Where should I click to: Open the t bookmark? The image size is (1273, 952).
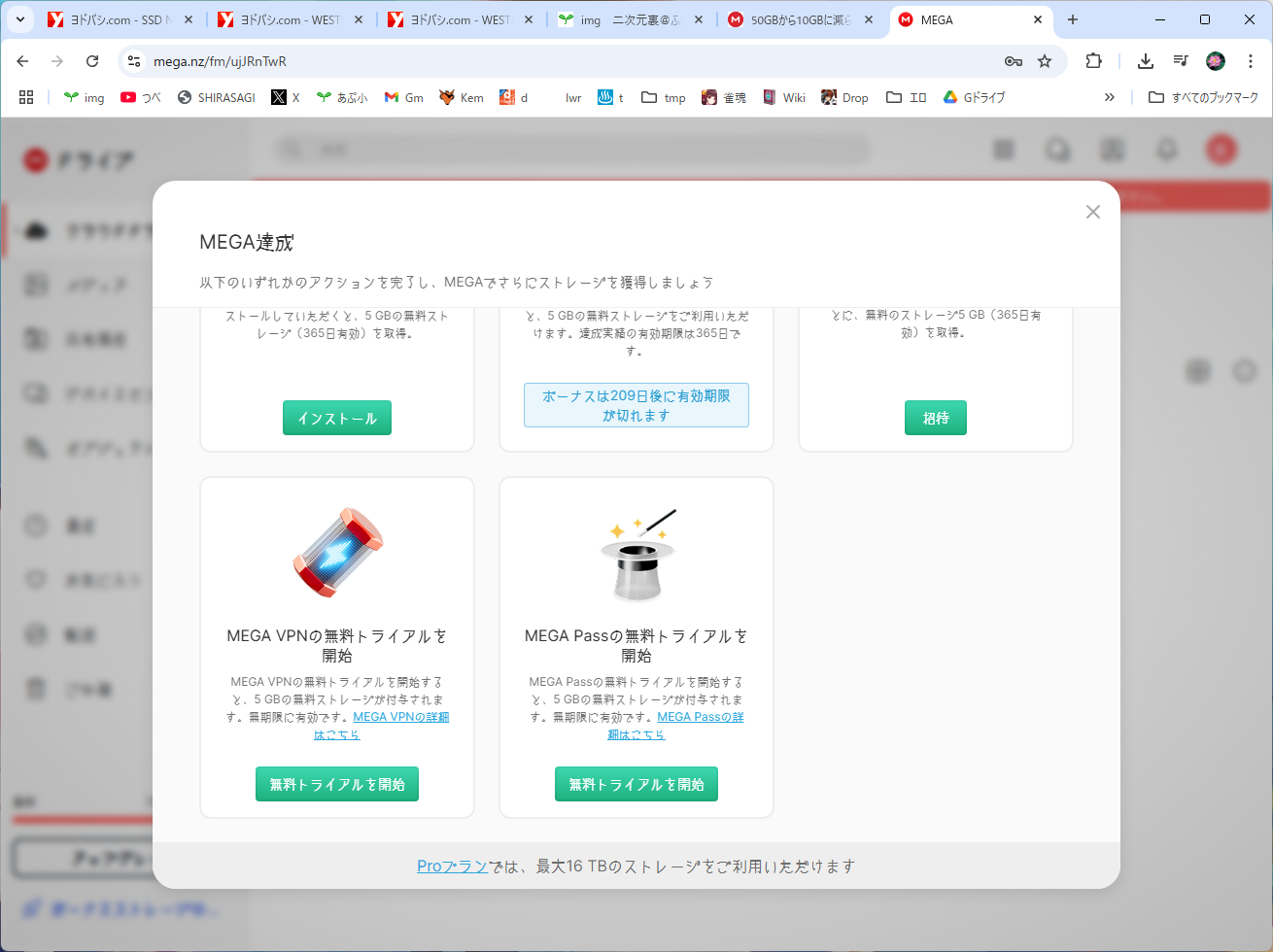[611, 97]
